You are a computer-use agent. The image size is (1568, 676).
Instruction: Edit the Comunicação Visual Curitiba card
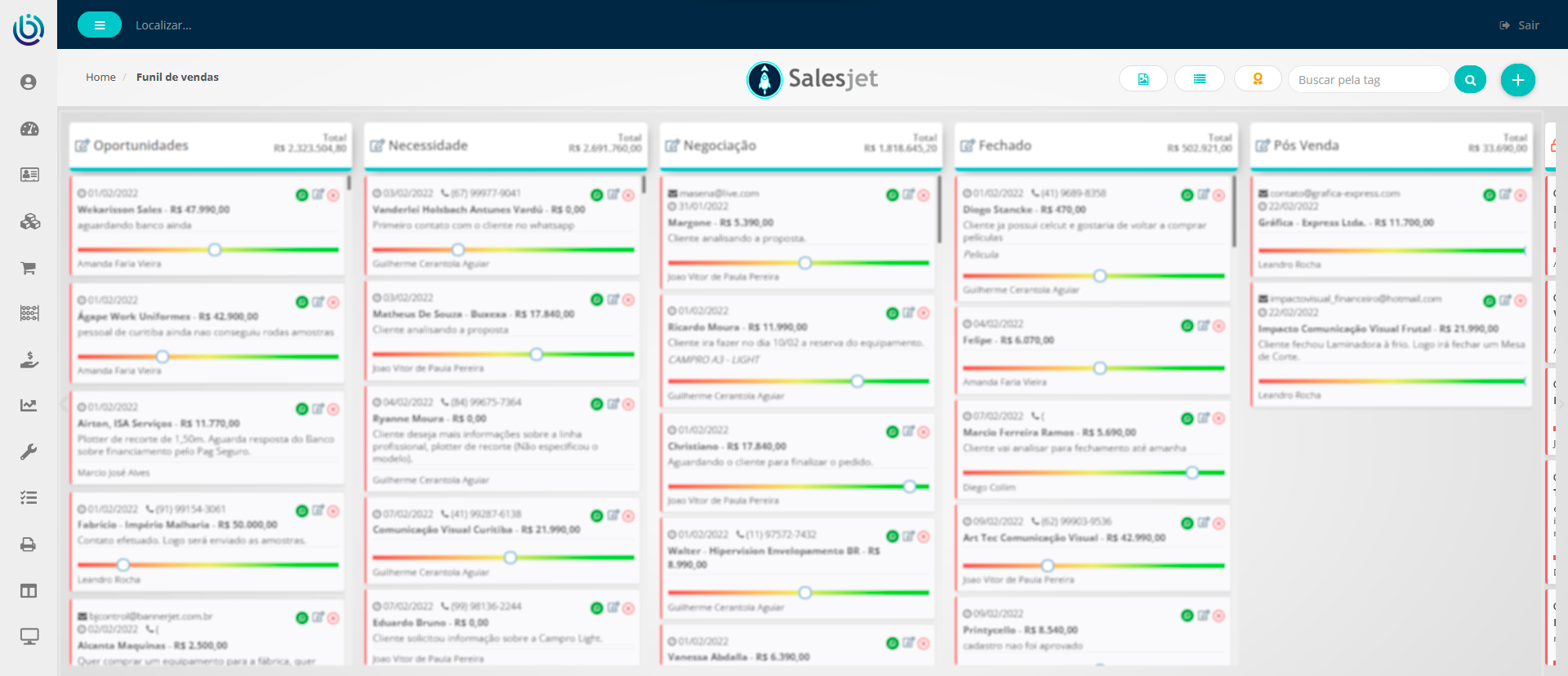click(612, 515)
